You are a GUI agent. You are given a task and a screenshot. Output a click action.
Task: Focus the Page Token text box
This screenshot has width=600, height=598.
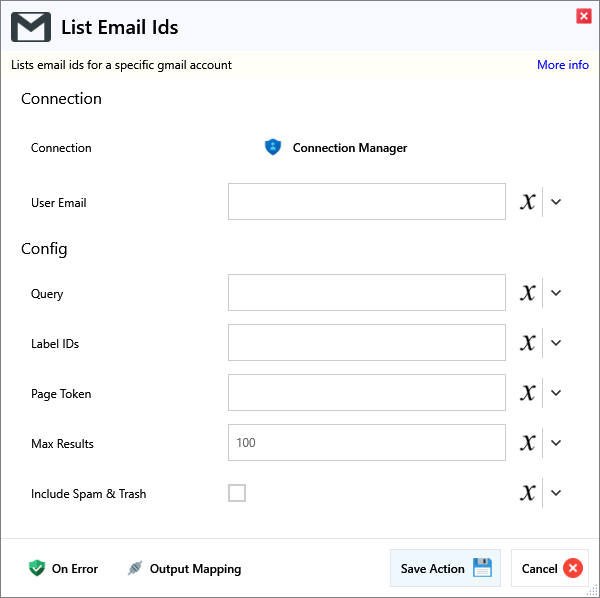pos(366,393)
